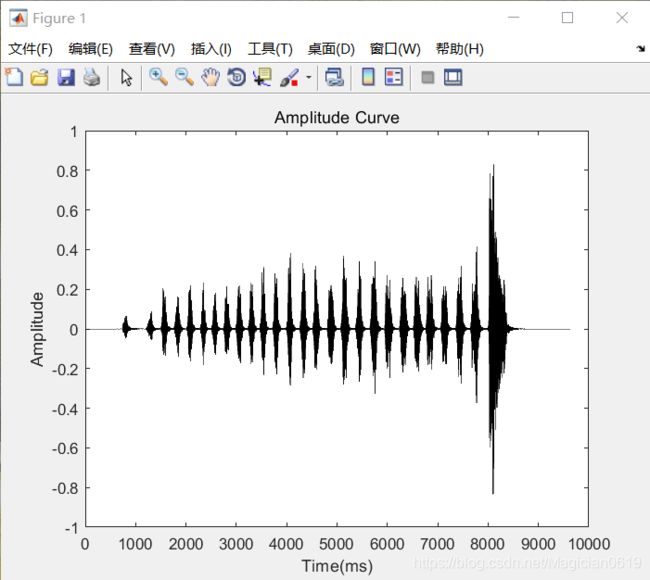Click the dock figure arrow icon
Screen dimensions: 650x580
640,49
